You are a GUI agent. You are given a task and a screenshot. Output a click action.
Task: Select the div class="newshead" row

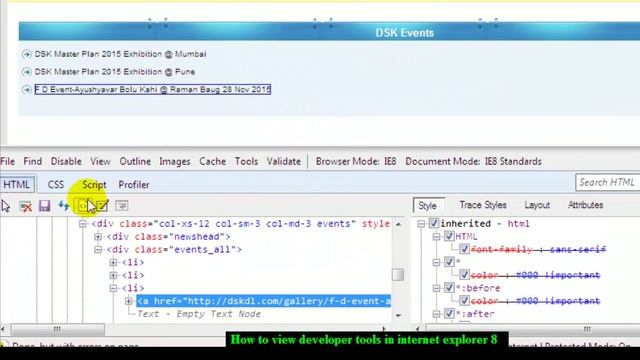[x=168, y=237]
